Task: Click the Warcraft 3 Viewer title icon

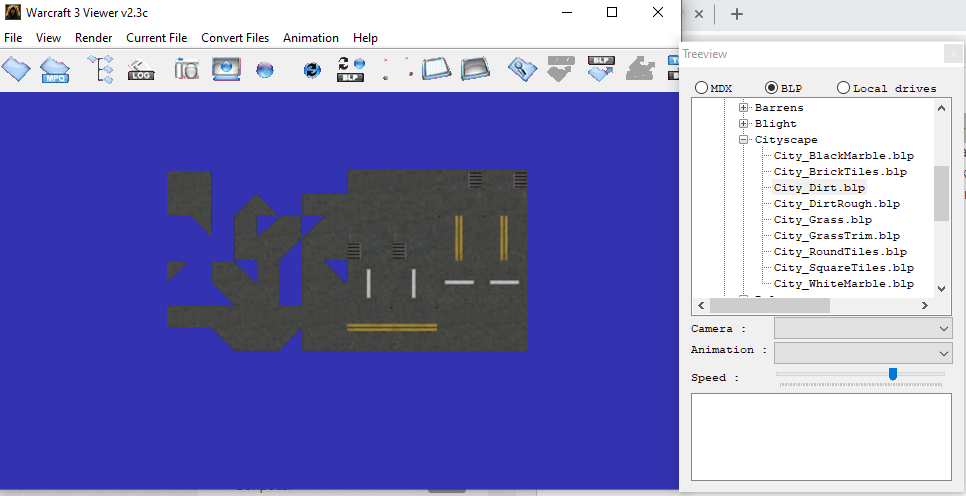Action: click(x=12, y=12)
